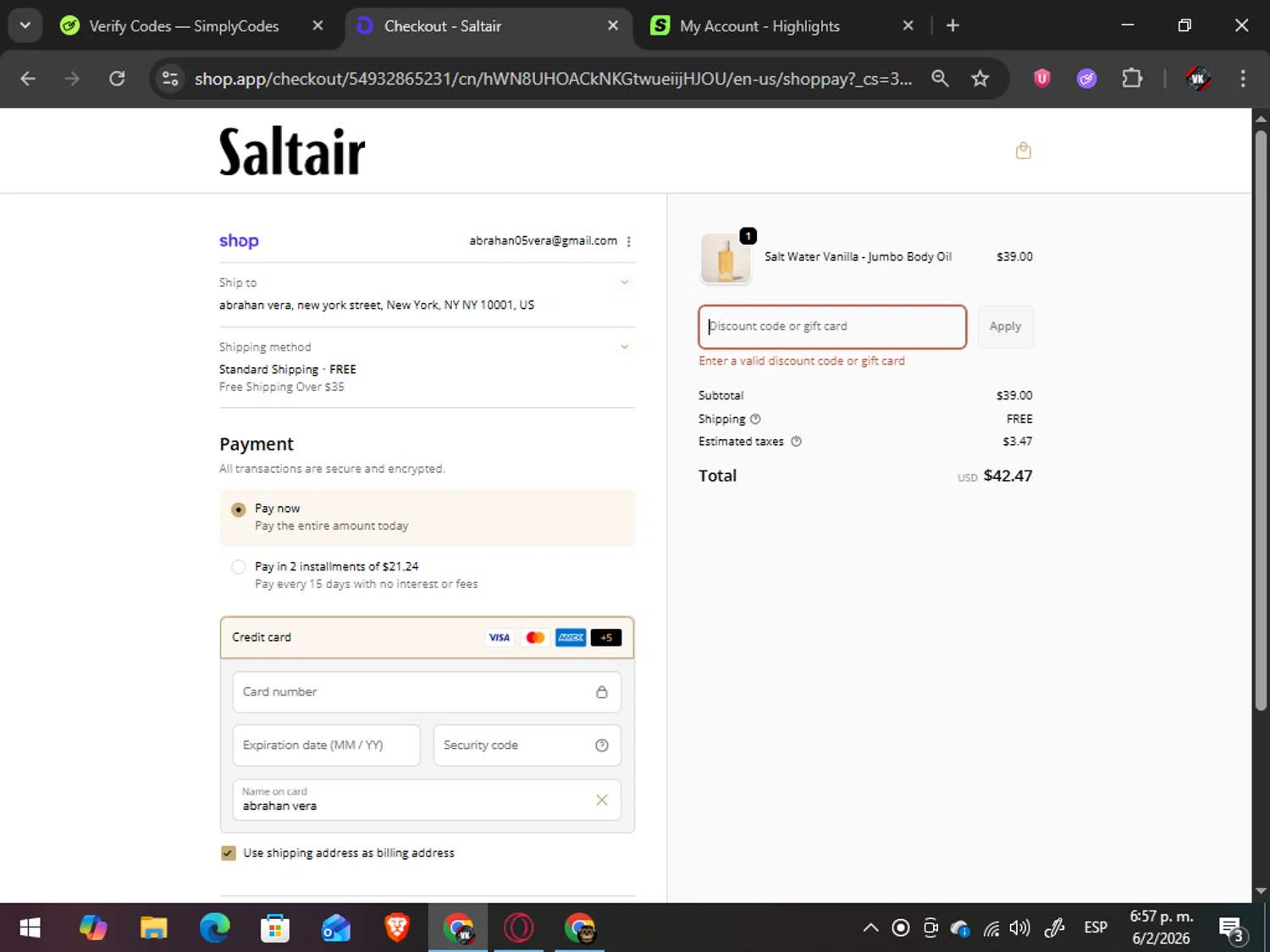Viewport: 1270px width, 952px height.
Task: Clear the Name on card field
Action: (x=601, y=800)
